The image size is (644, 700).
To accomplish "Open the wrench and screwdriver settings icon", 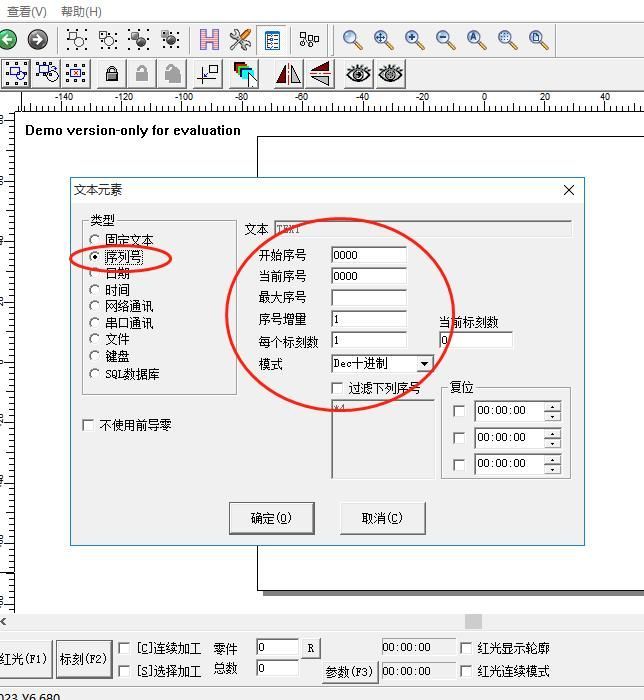I will [x=240, y=40].
